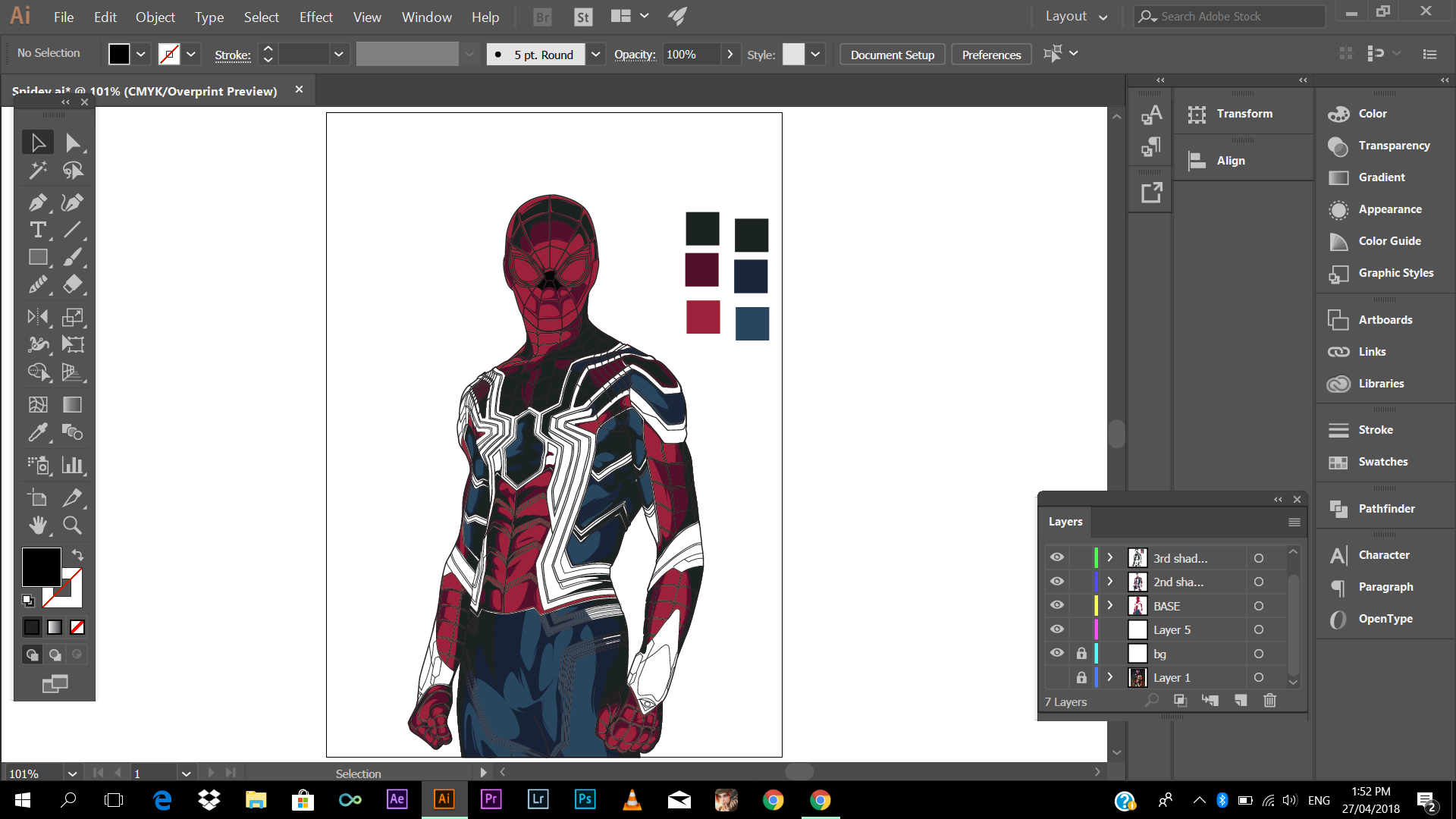Open the Transform panel

pos(1244,113)
